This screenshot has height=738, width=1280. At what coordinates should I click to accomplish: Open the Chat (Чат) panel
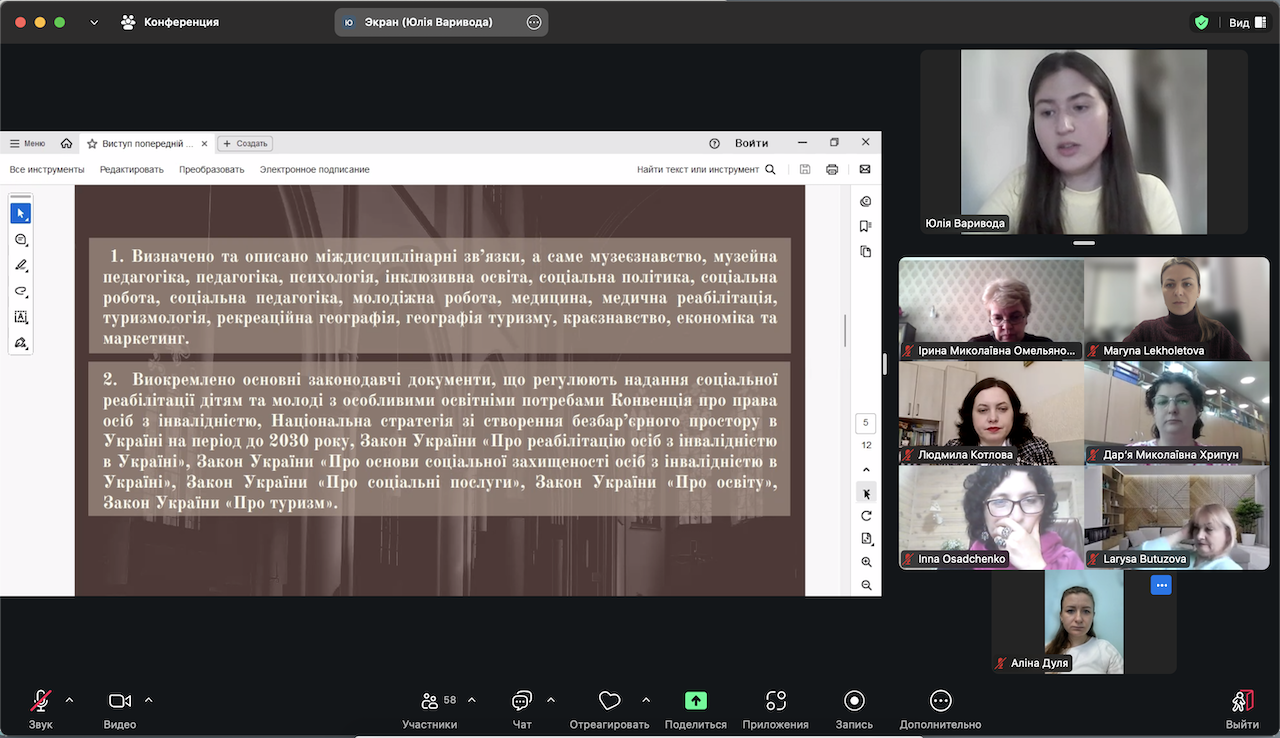pos(521,701)
